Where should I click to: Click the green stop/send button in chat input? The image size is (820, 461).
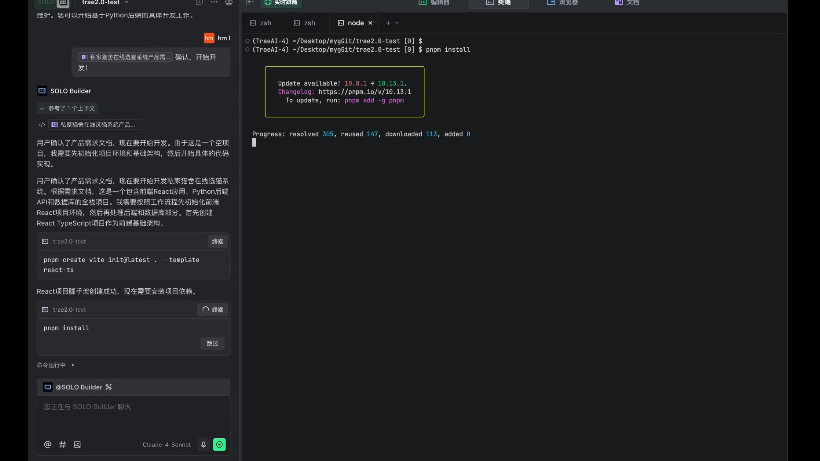(x=220, y=444)
